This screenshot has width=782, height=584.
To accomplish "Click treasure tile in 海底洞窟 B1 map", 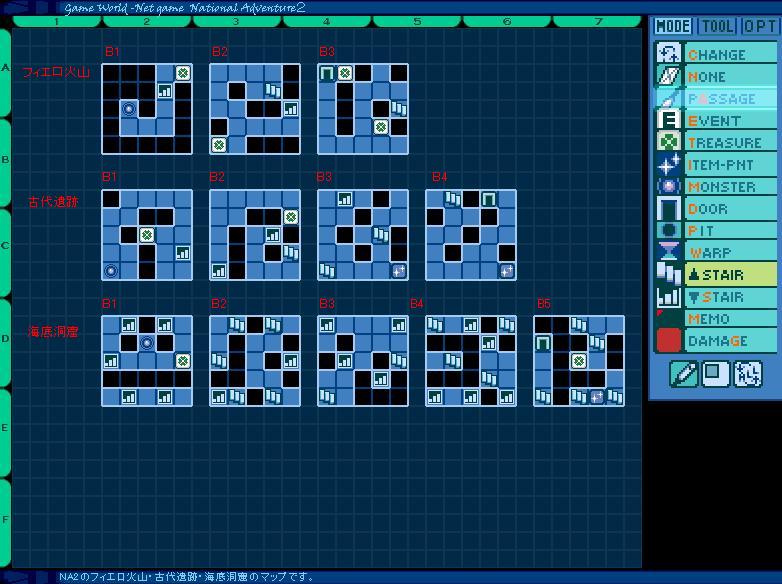I will coord(183,361).
